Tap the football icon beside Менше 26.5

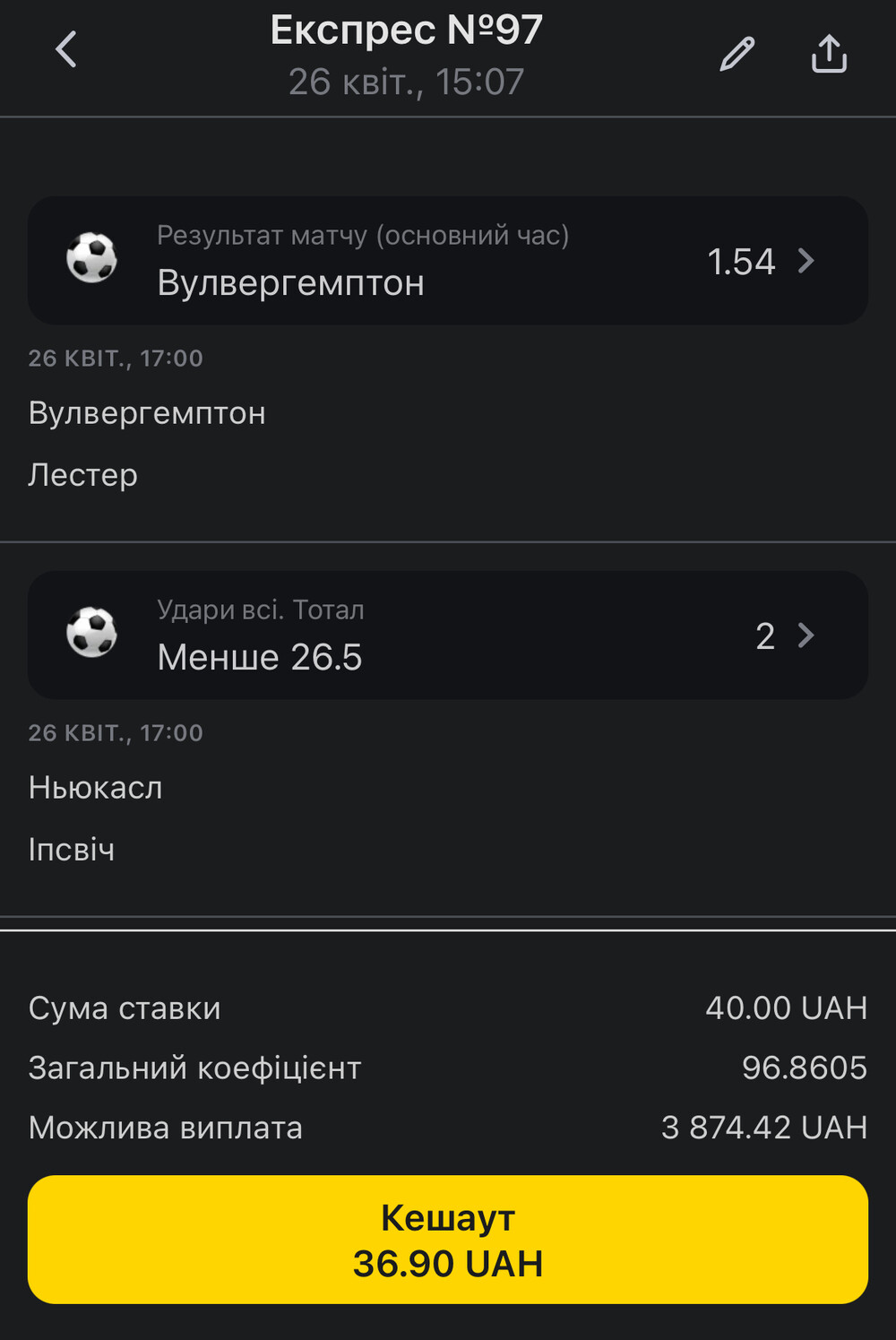[x=91, y=633]
